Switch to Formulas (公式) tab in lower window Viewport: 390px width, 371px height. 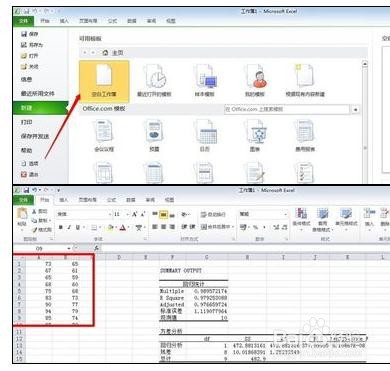point(112,200)
